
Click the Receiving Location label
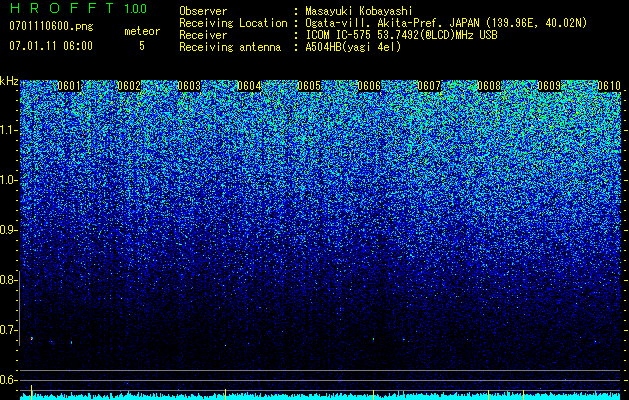tap(233, 24)
